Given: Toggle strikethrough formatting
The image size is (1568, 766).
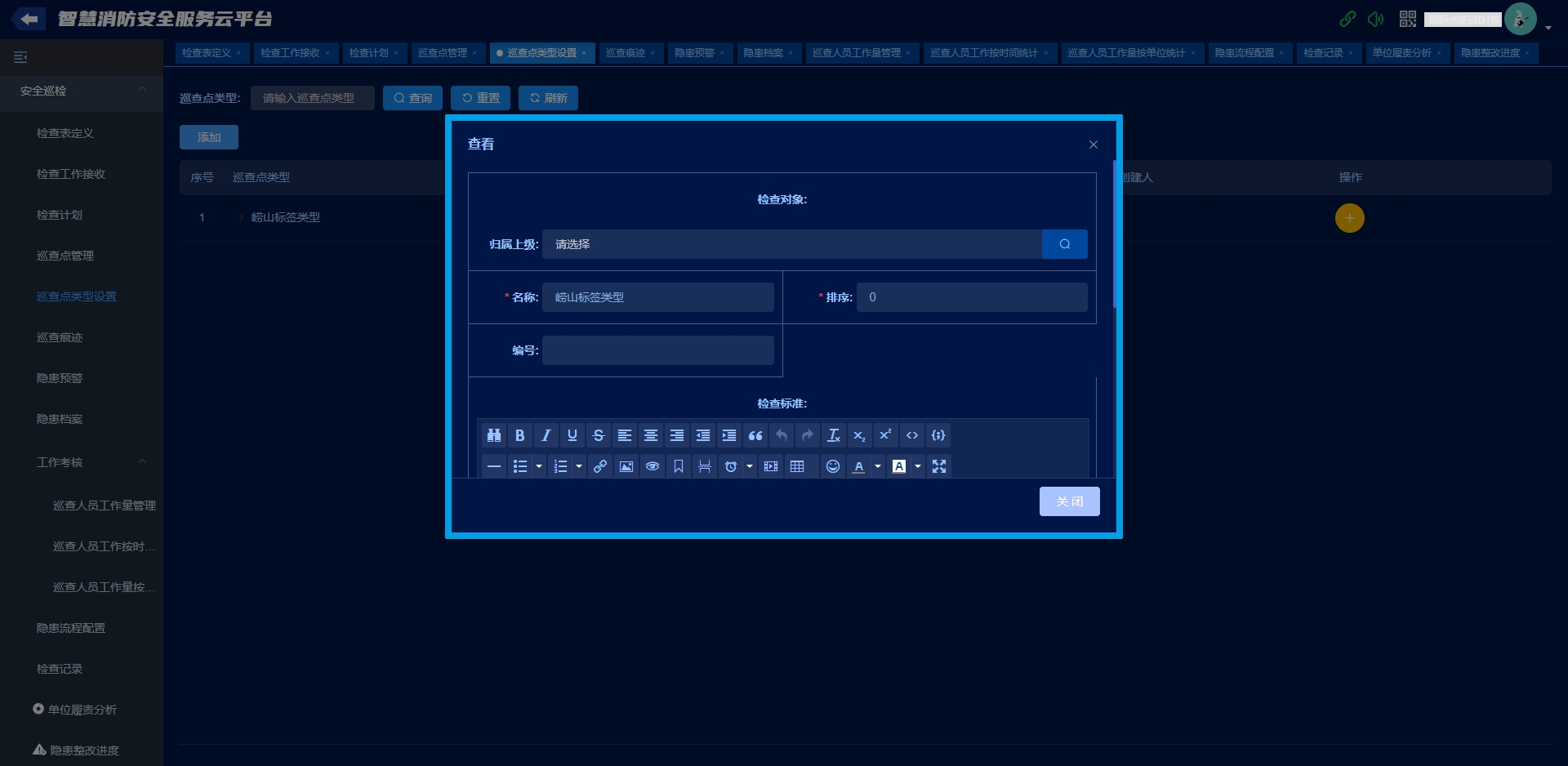Looking at the screenshot, I should pyautogui.click(x=599, y=435).
